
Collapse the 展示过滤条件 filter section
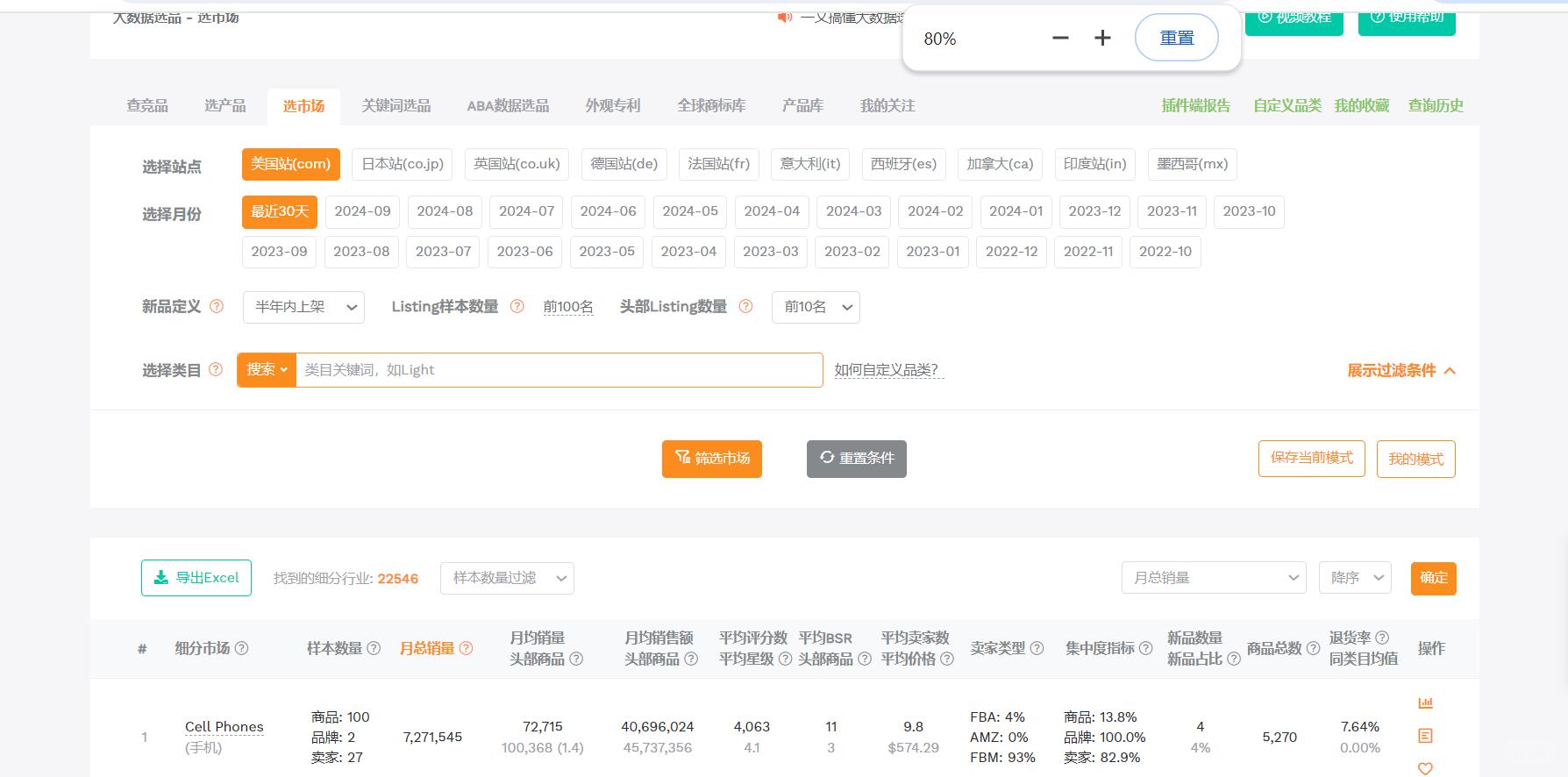tap(1401, 371)
